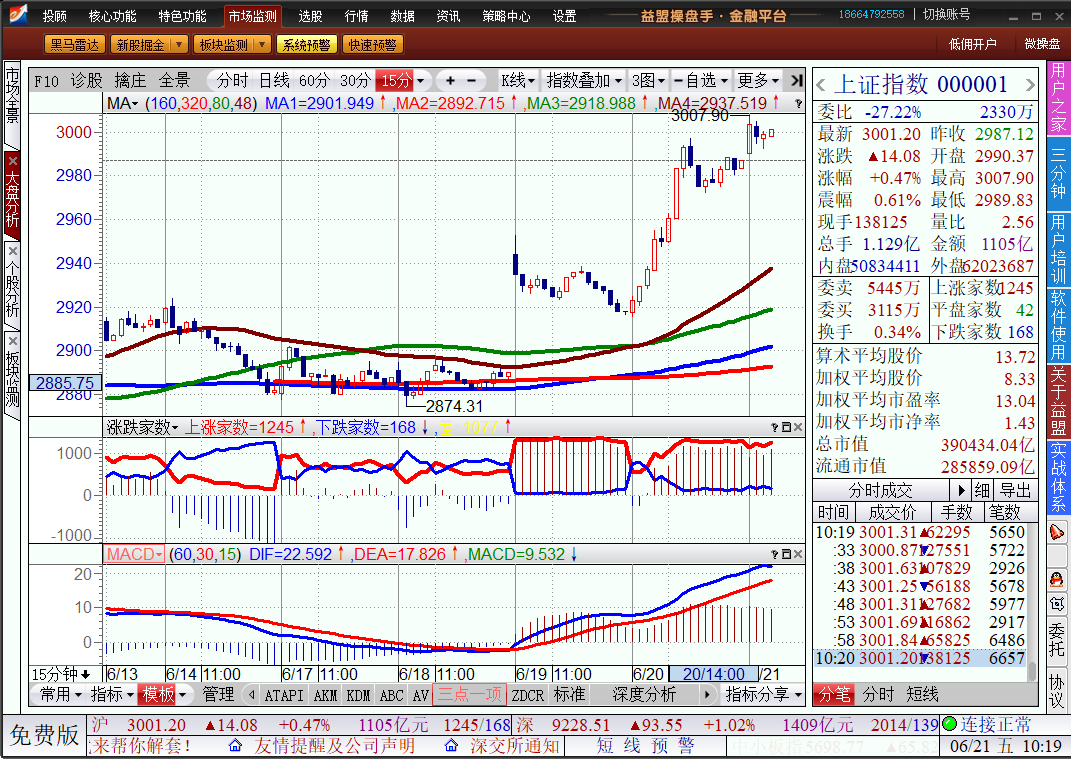Open the 自选 dropdown

click(701, 81)
